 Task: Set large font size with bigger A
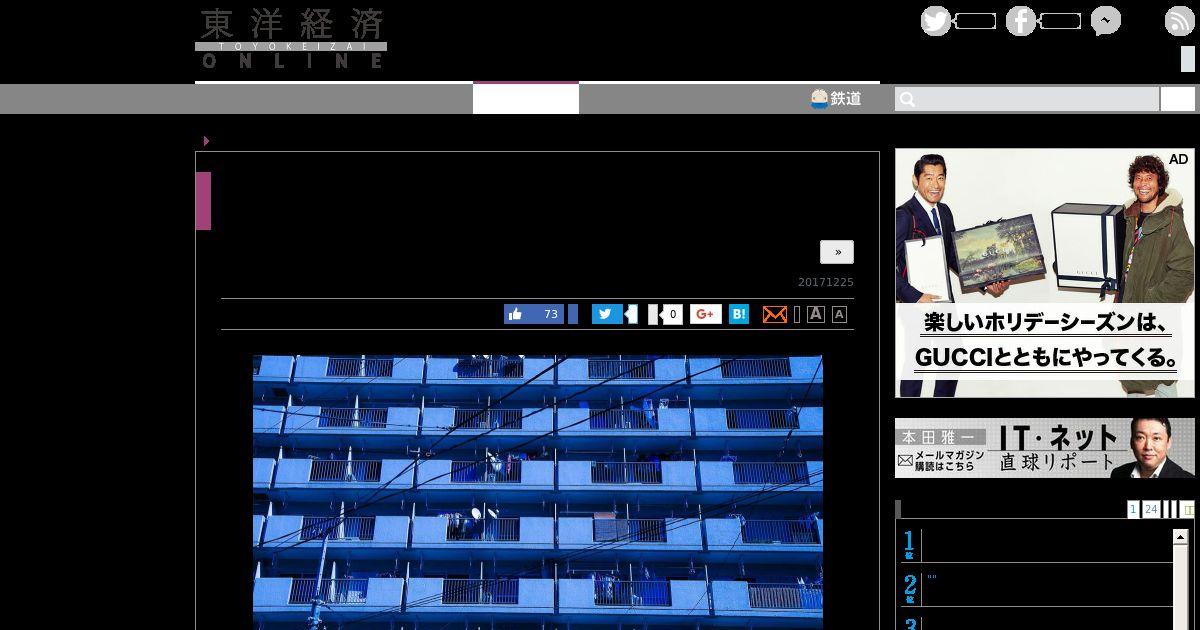[816, 314]
